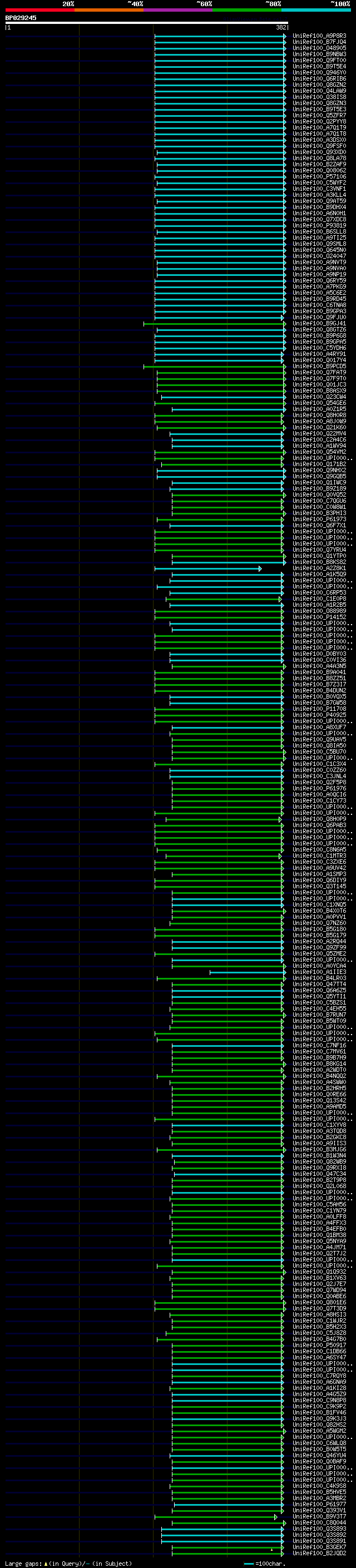The image size is (356, 1568).
Task: Pick hit UniRef100_Q7F9T0
Action: point(319,379)
